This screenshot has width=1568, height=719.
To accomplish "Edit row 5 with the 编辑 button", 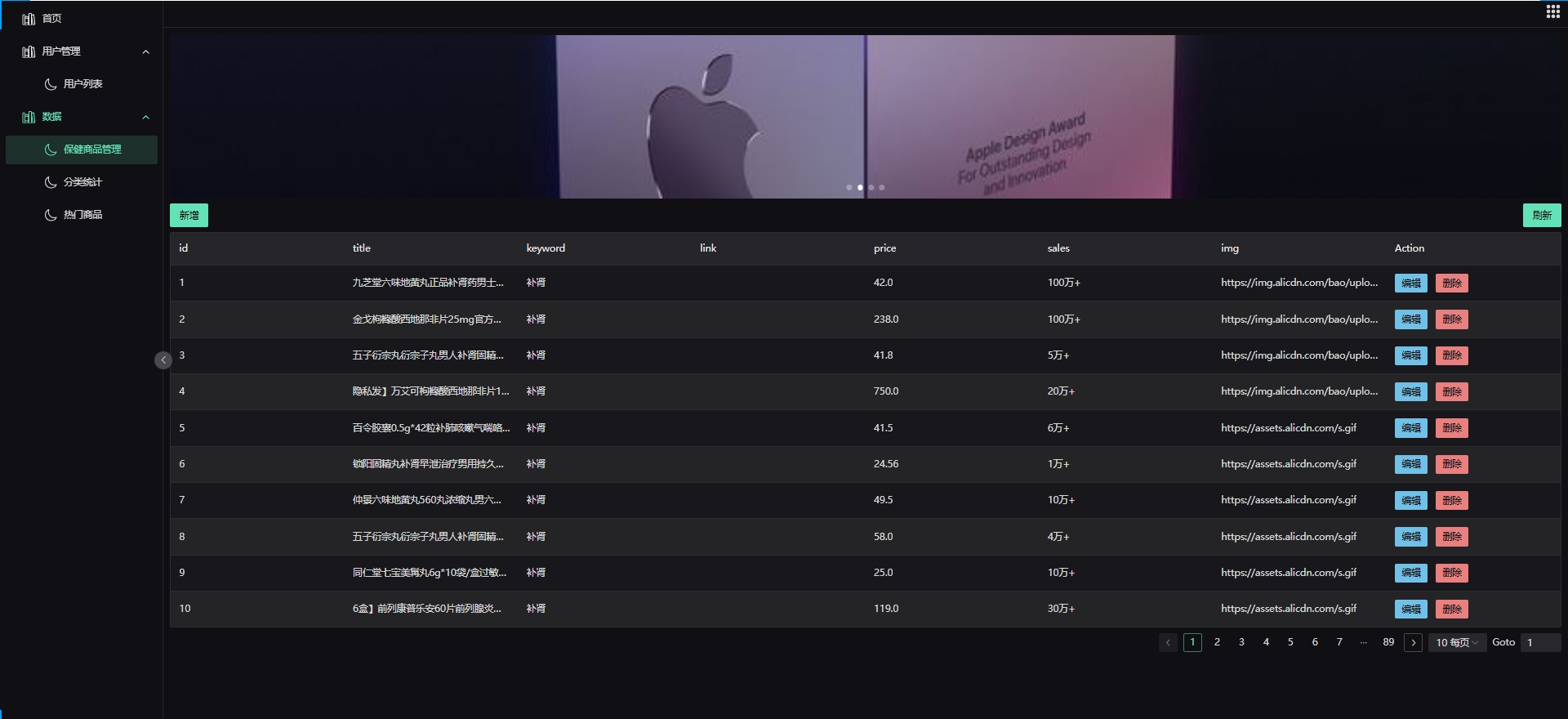I will pyautogui.click(x=1410, y=428).
